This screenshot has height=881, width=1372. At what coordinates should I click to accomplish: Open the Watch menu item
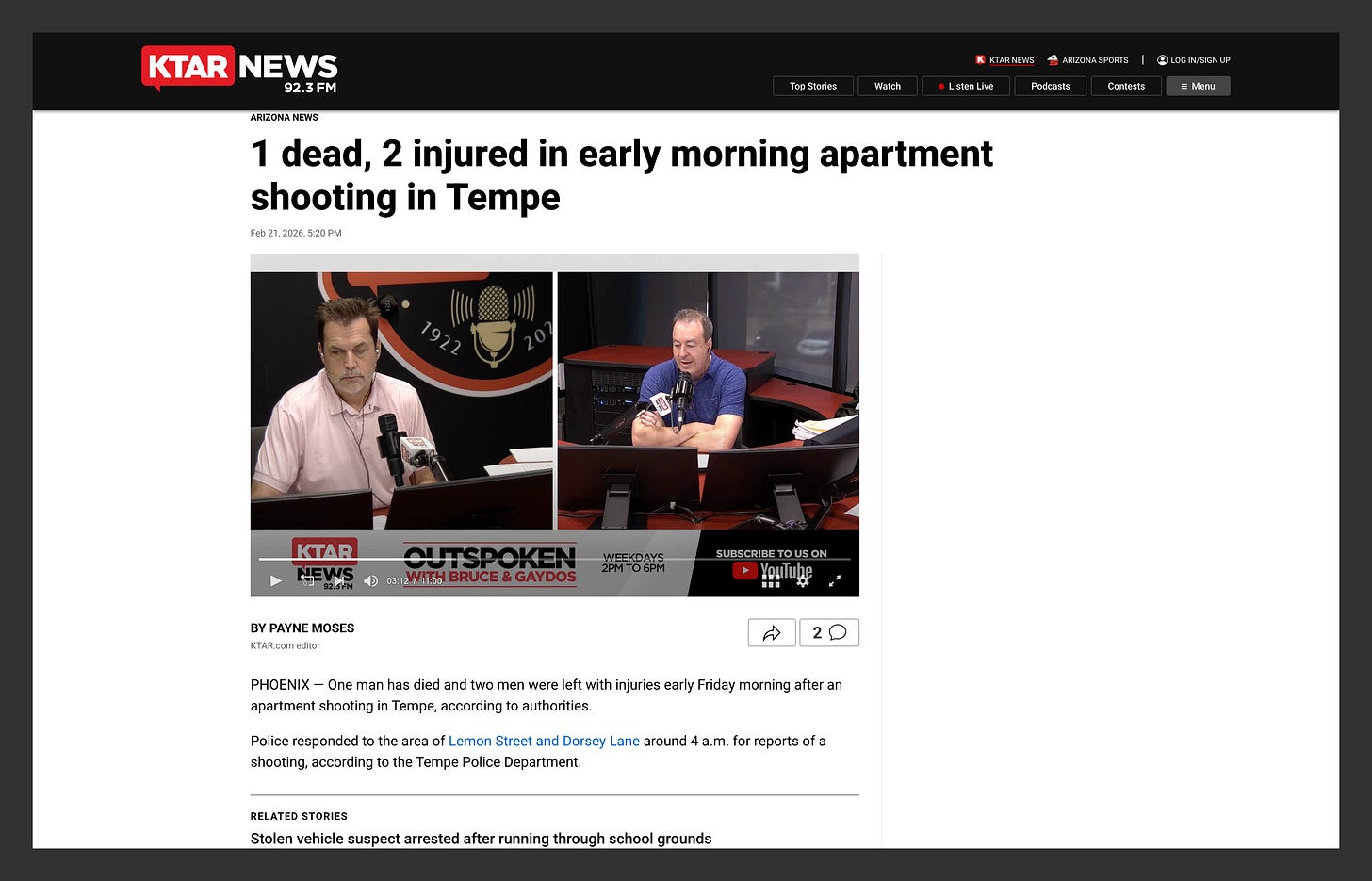(888, 86)
